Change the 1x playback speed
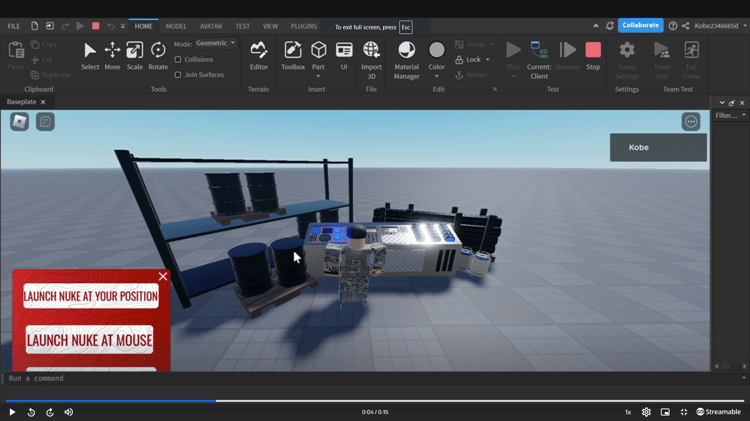Screen dimensions: 750x421 (x=628, y=412)
